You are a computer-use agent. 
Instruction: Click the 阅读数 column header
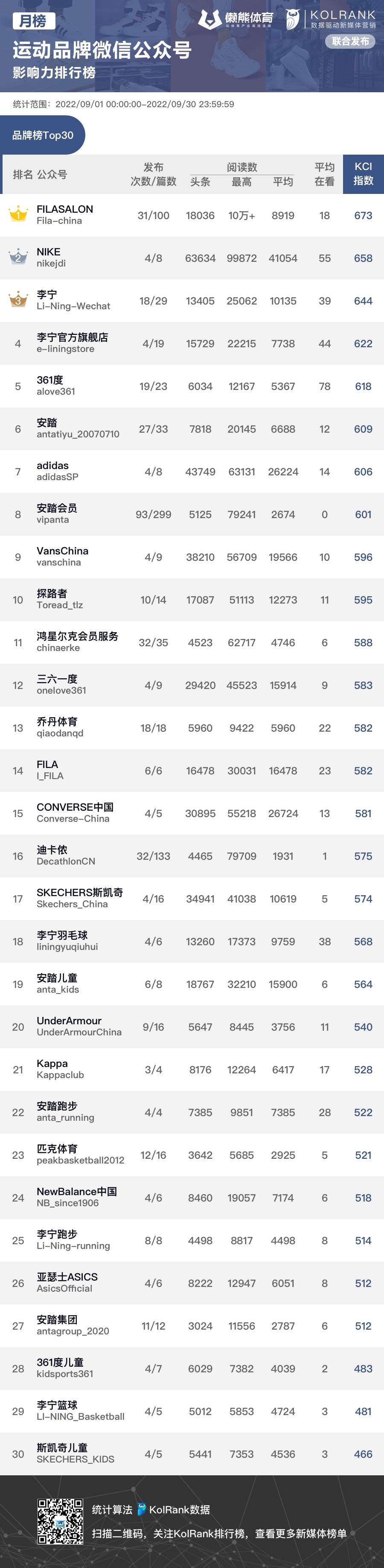click(242, 167)
